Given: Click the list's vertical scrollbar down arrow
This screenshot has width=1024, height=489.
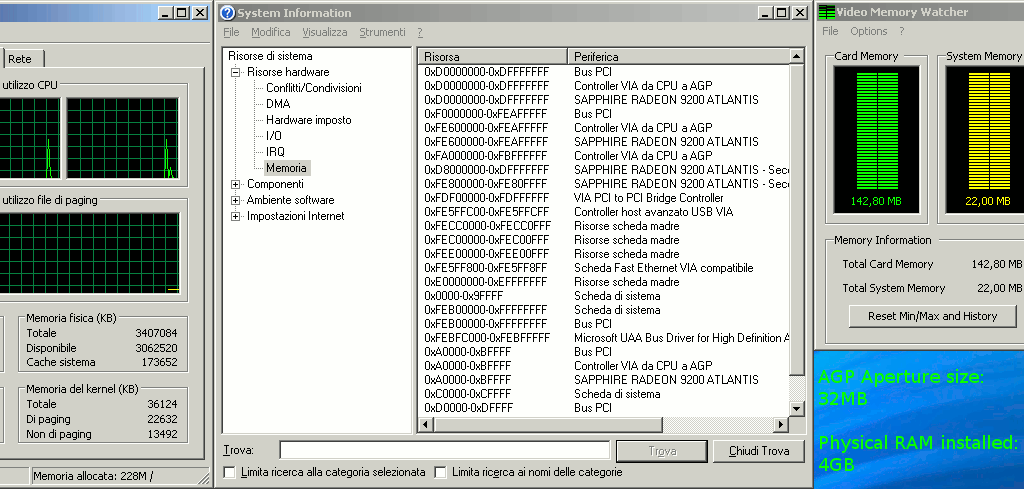Looking at the screenshot, I should [797, 409].
